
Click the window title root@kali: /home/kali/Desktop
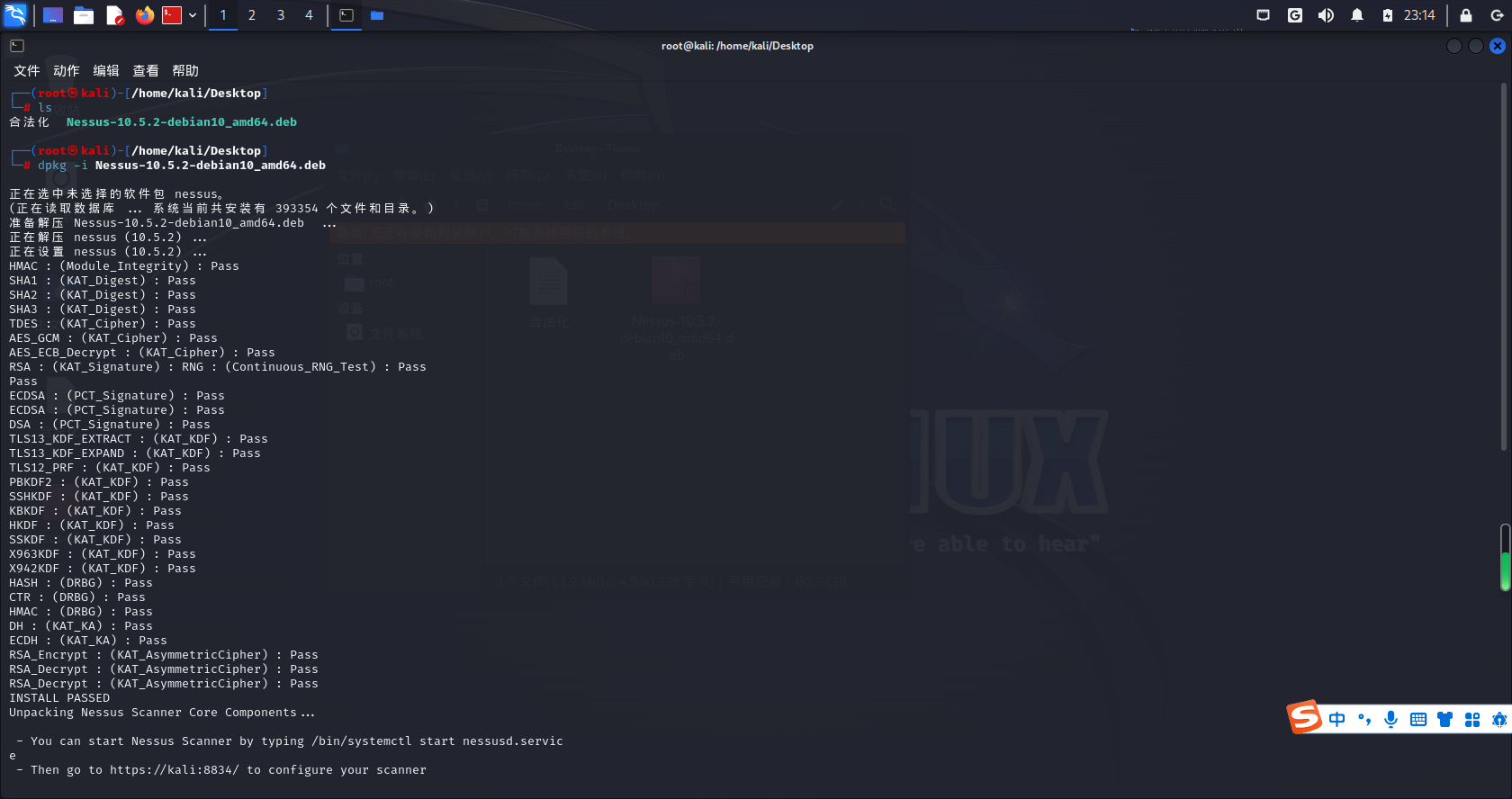(737, 46)
